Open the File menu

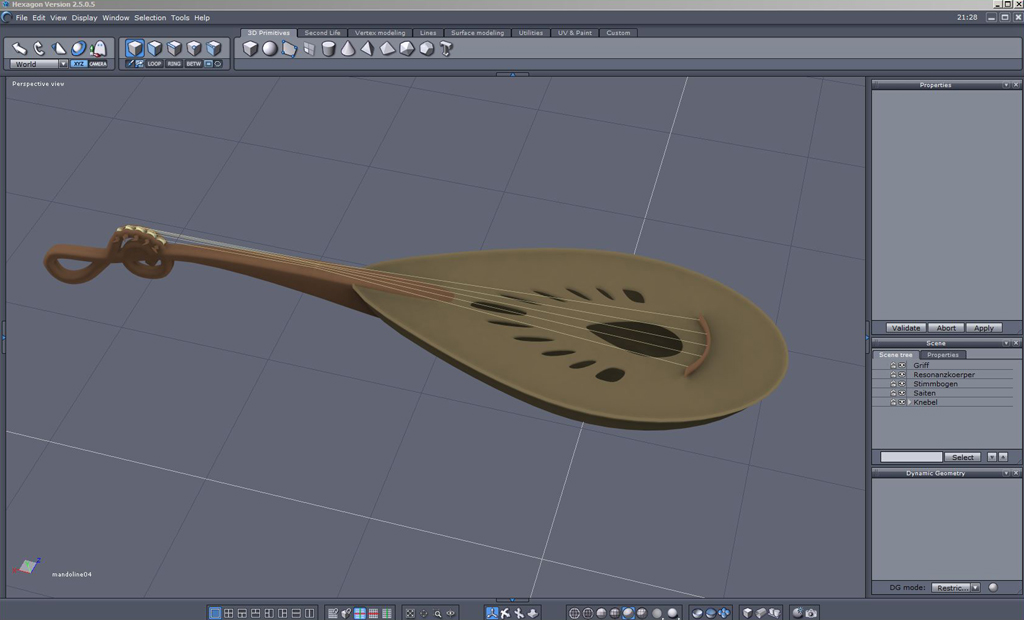tap(22, 18)
